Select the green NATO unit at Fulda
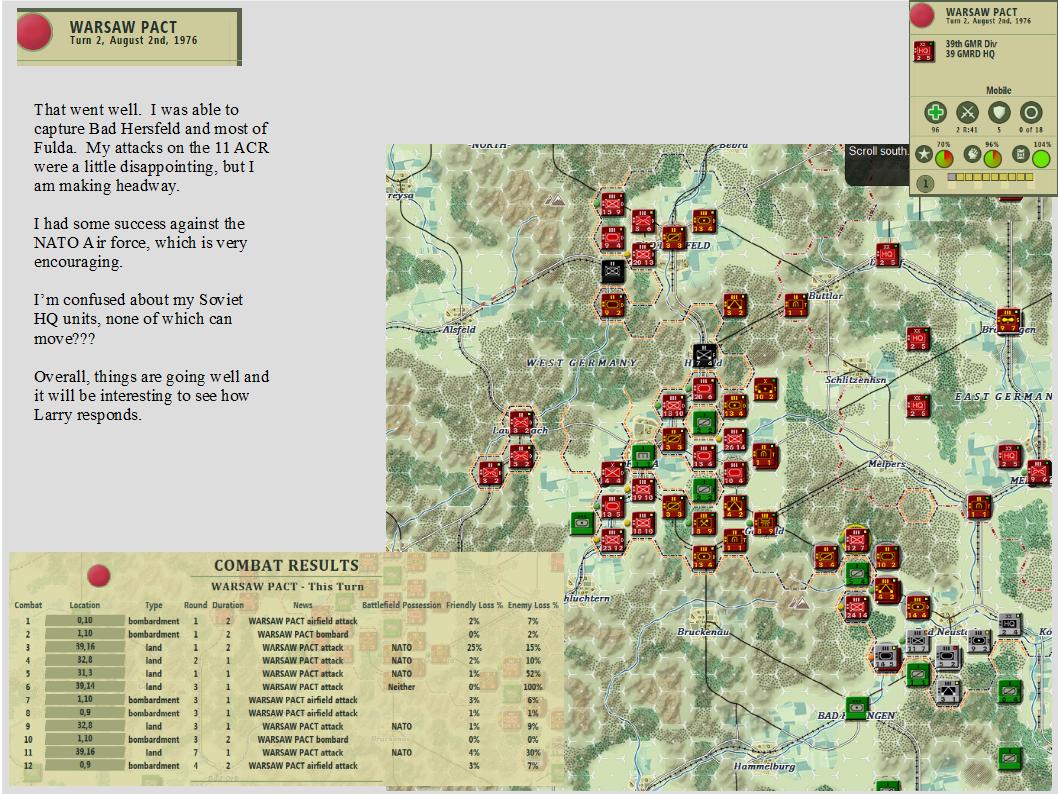1058x794 pixels. (642, 457)
